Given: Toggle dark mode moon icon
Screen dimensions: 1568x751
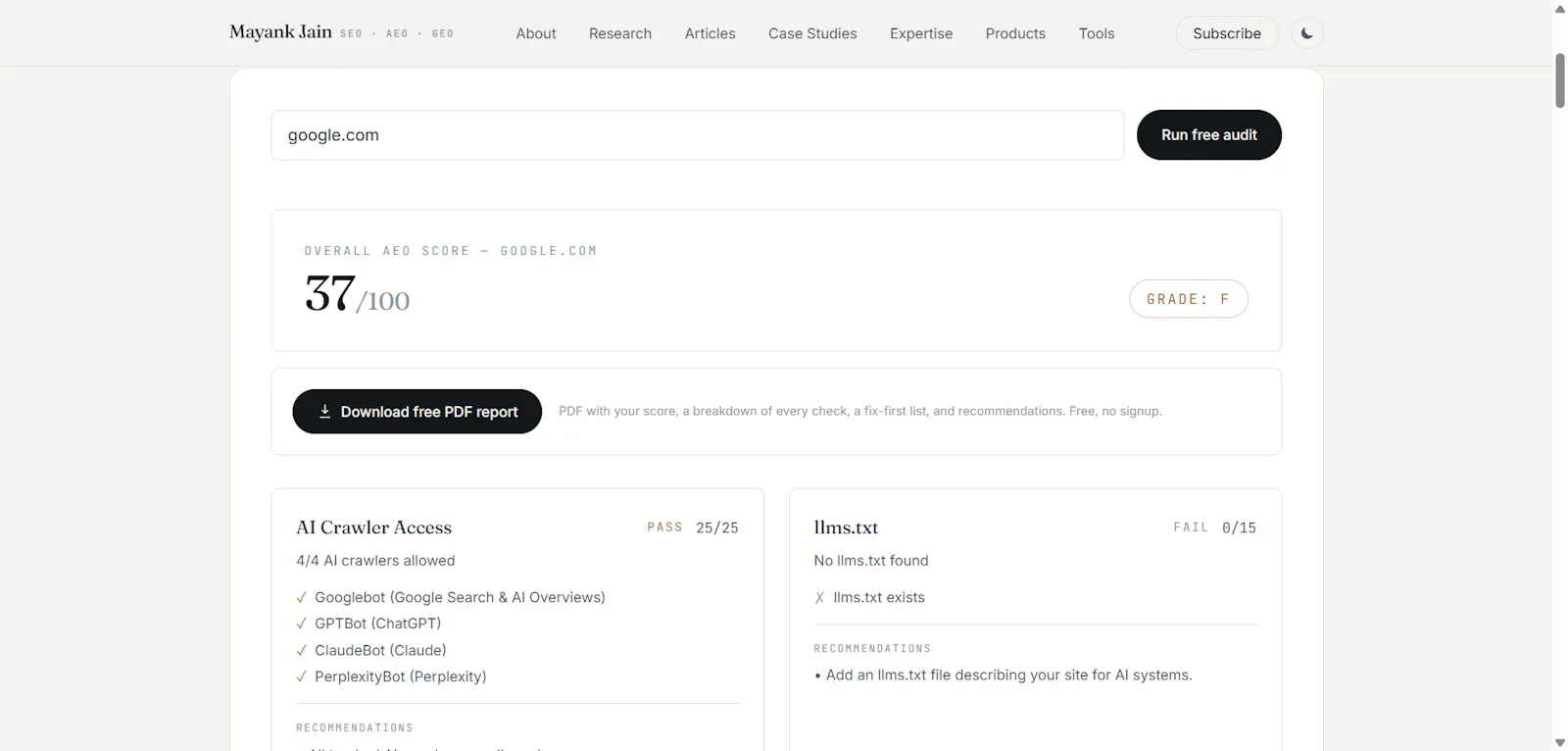Looking at the screenshot, I should (1306, 33).
